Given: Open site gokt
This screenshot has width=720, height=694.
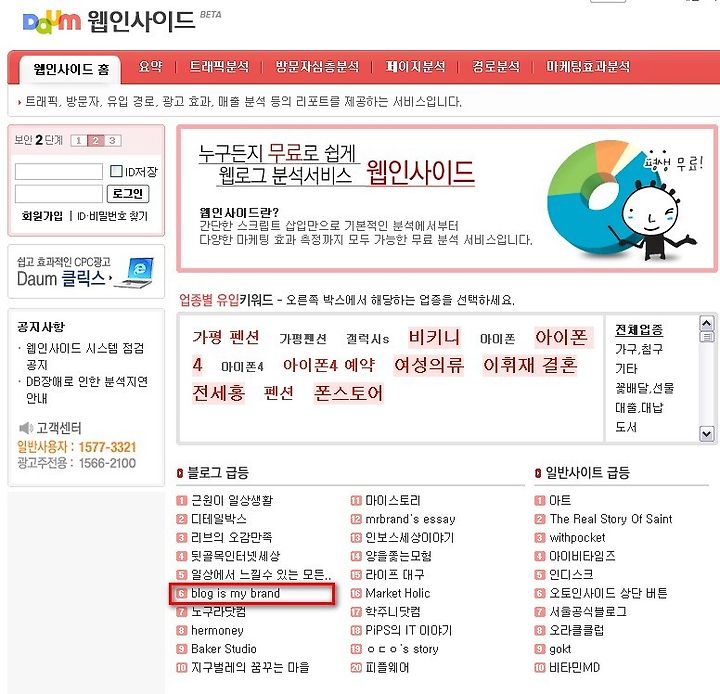Looking at the screenshot, I should (x=560, y=649).
